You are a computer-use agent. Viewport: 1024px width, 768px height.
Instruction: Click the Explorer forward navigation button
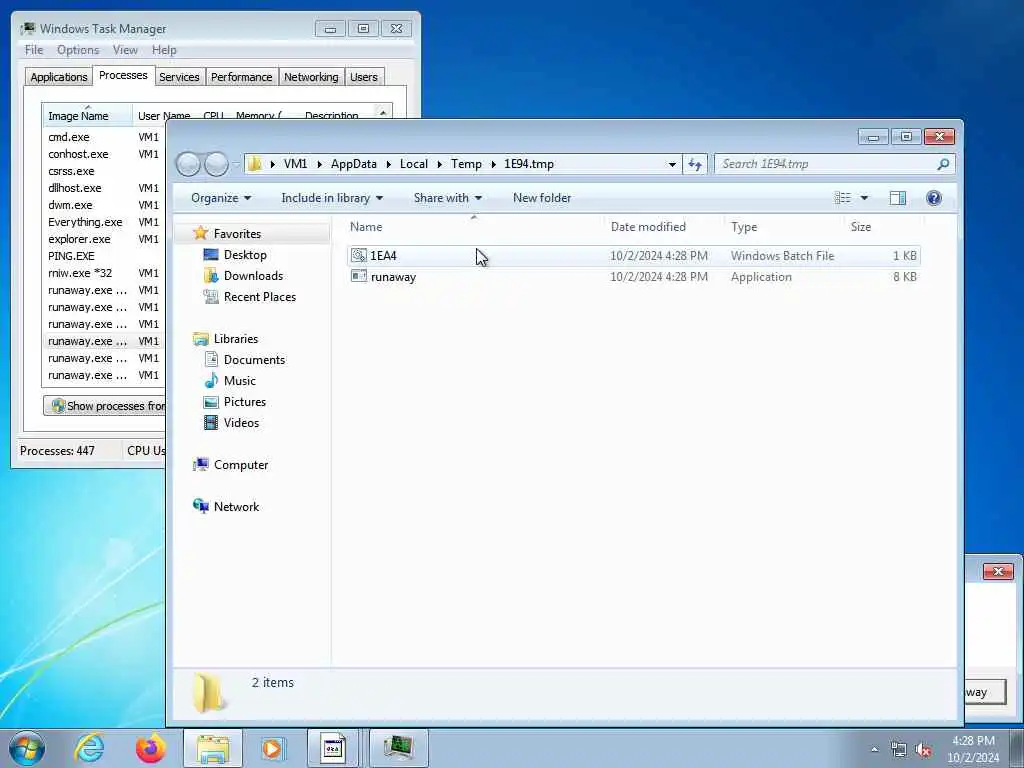tap(216, 164)
